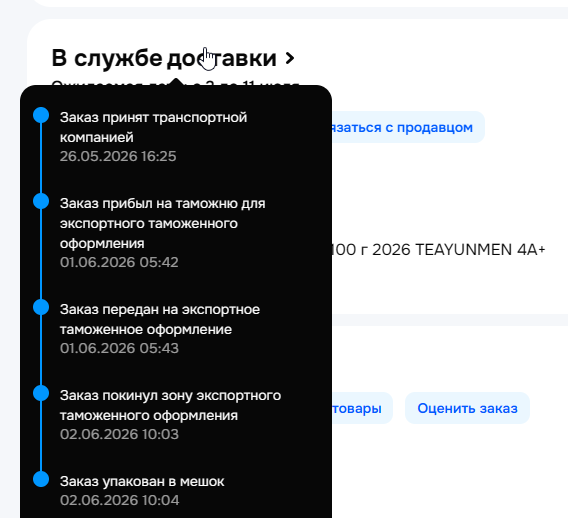Select the 'Заказ прибыл на таможню' timeline dot

(41, 201)
